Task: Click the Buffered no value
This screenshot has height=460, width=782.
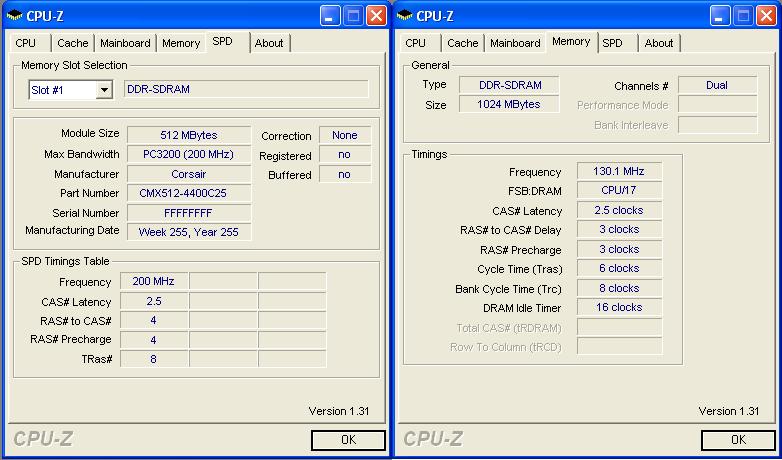Action: pyautogui.click(x=345, y=174)
